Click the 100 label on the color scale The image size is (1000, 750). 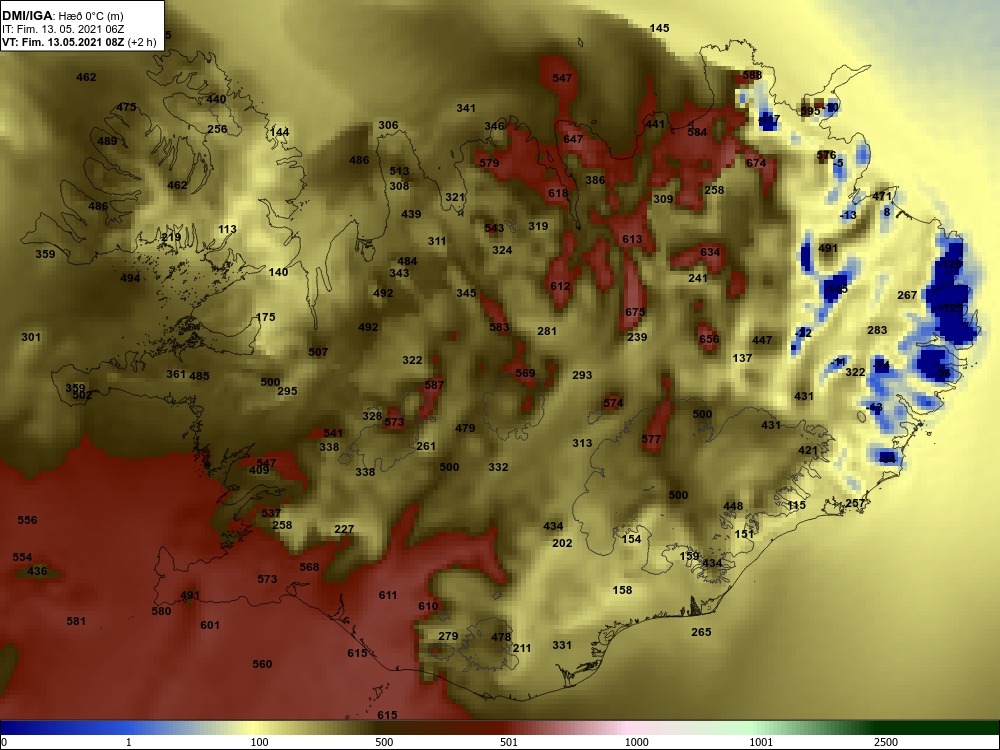point(260,742)
